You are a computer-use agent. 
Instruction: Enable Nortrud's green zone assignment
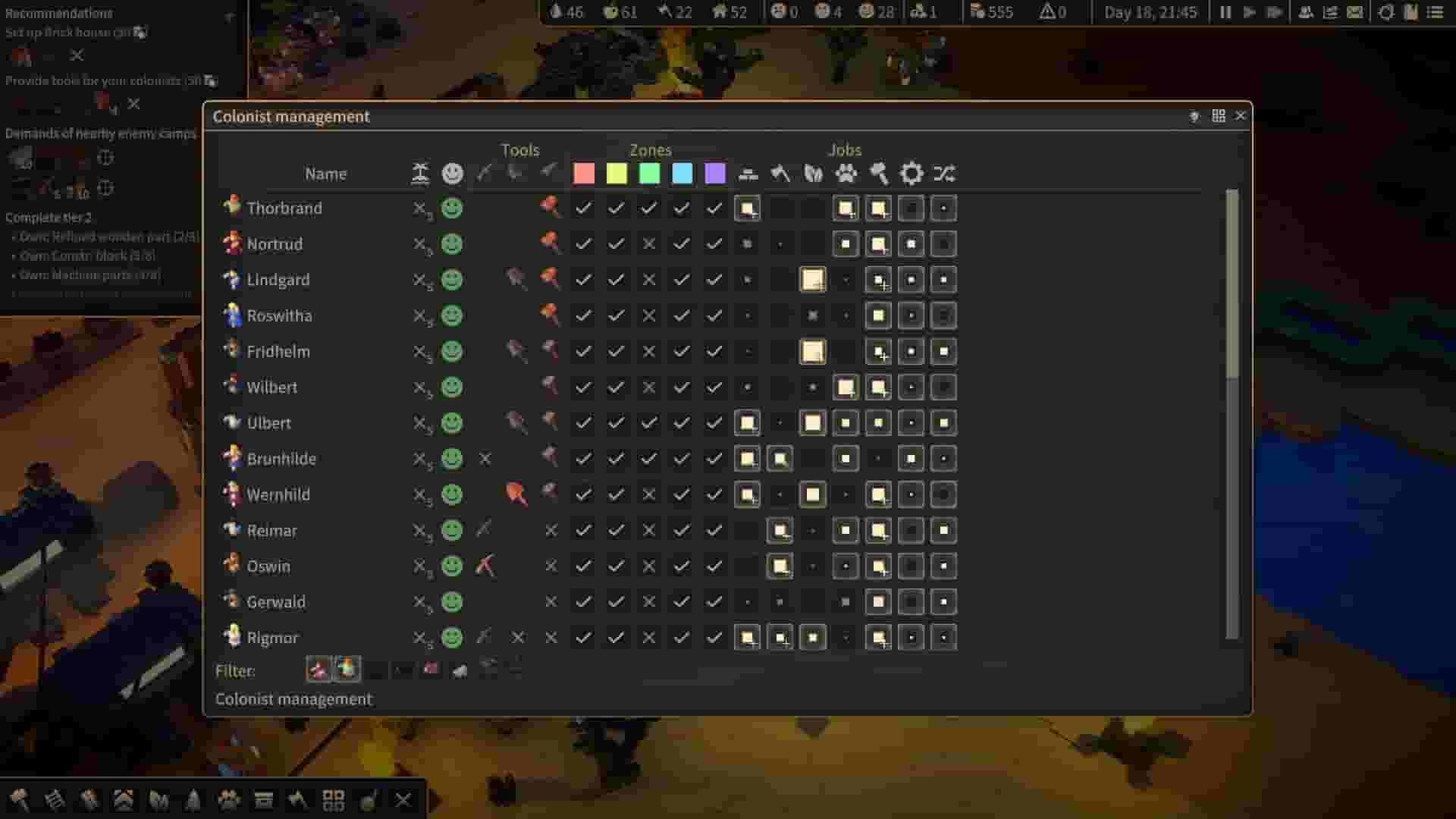(x=648, y=243)
